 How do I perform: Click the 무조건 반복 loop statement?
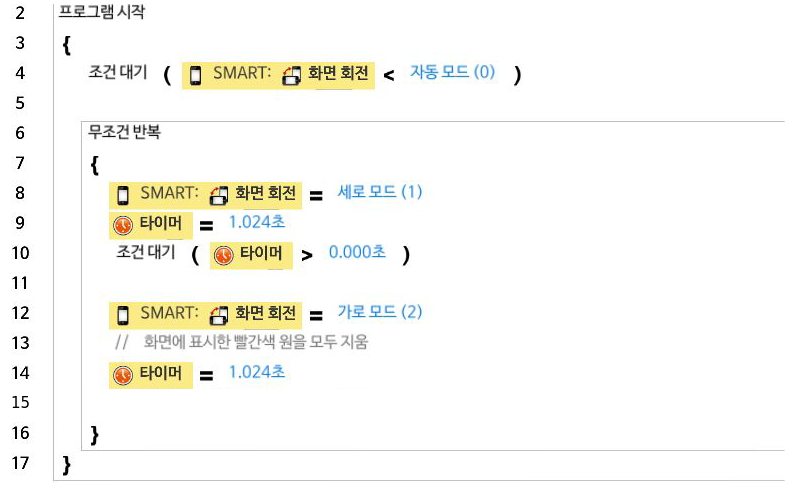coord(125,132)
